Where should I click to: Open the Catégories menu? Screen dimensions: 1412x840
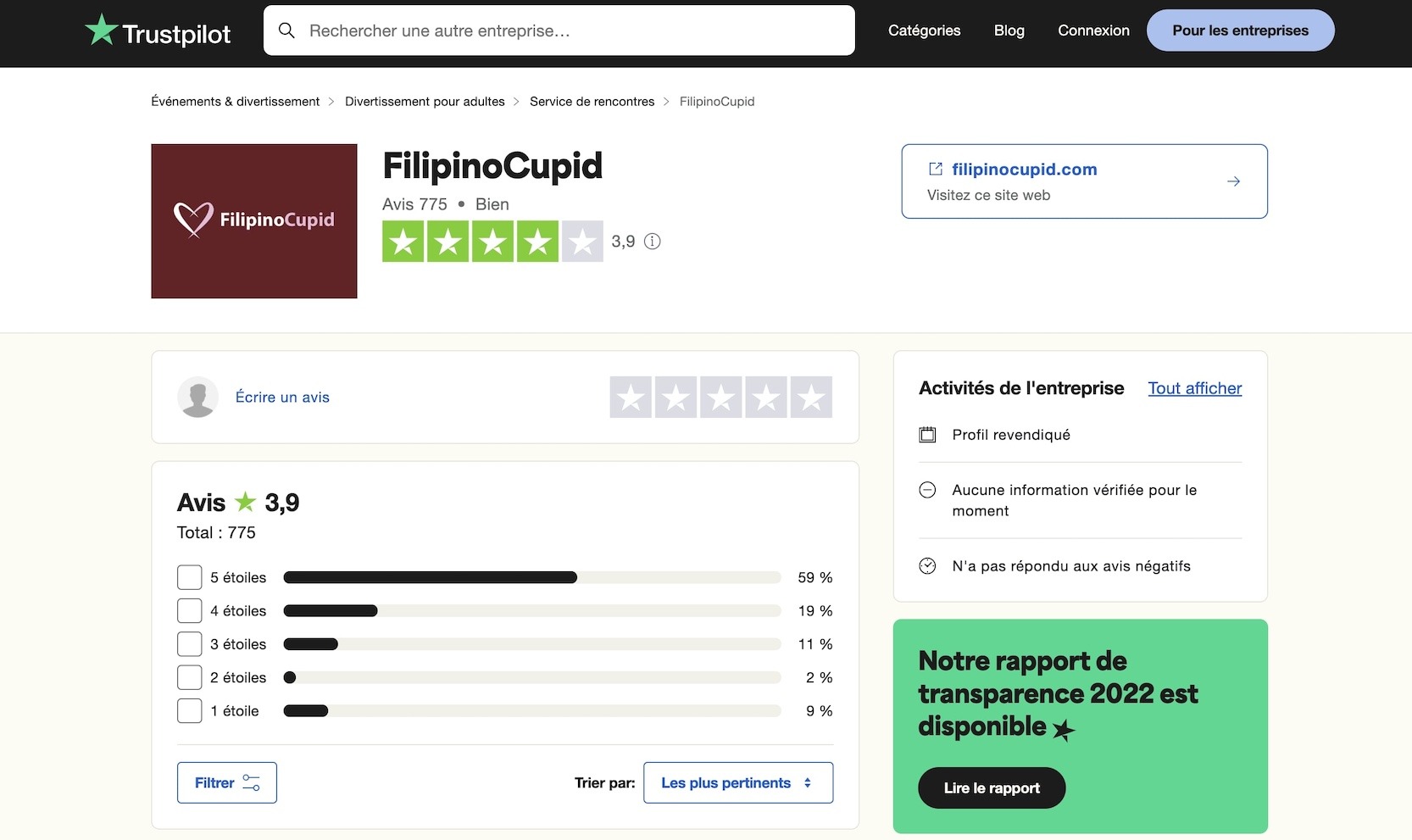pyautogui.click(x=924, y=30)
